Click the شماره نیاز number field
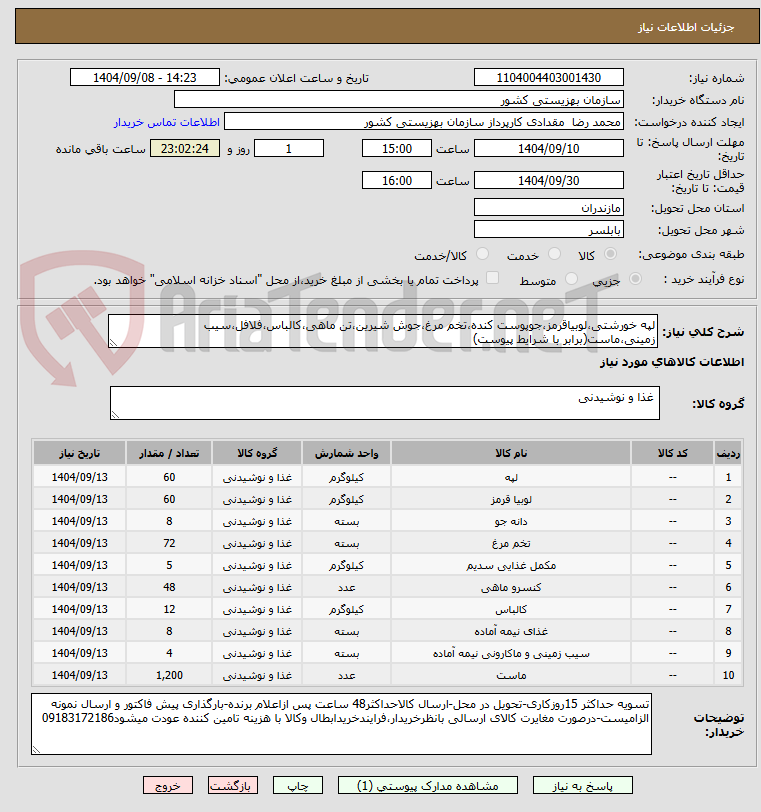 coord(549,78)
